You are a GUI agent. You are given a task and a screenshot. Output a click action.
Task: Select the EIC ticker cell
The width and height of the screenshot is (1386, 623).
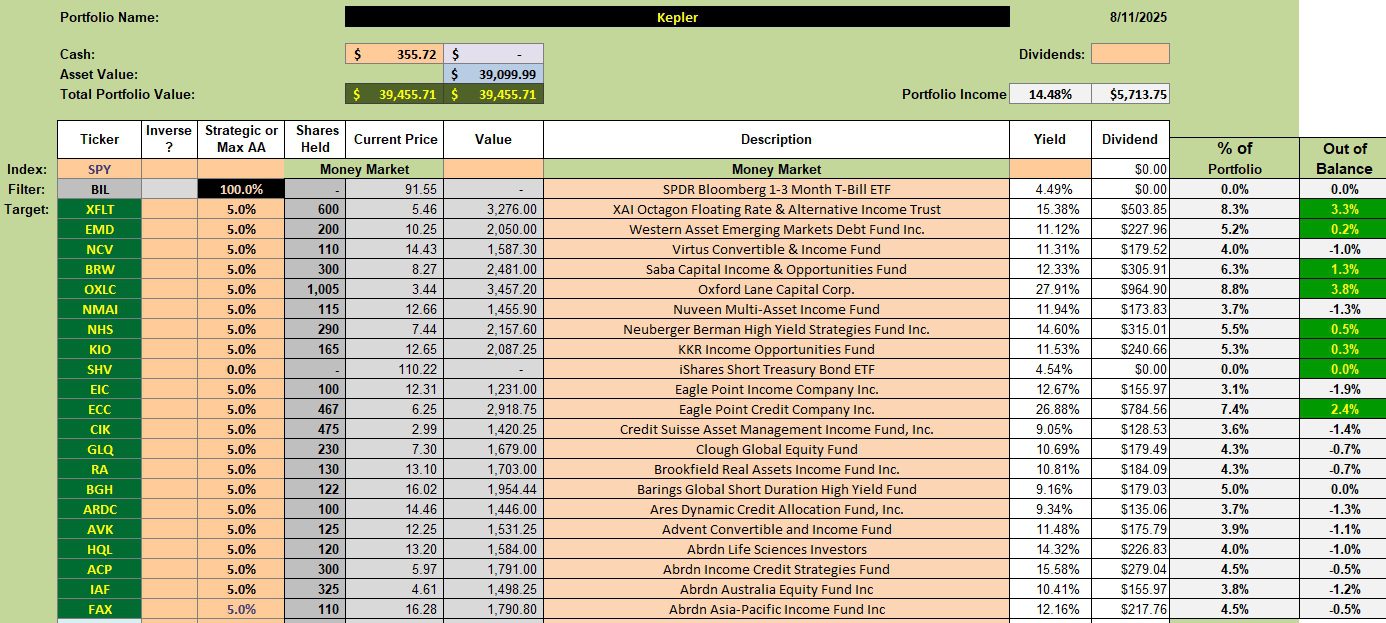coord(99,389)
